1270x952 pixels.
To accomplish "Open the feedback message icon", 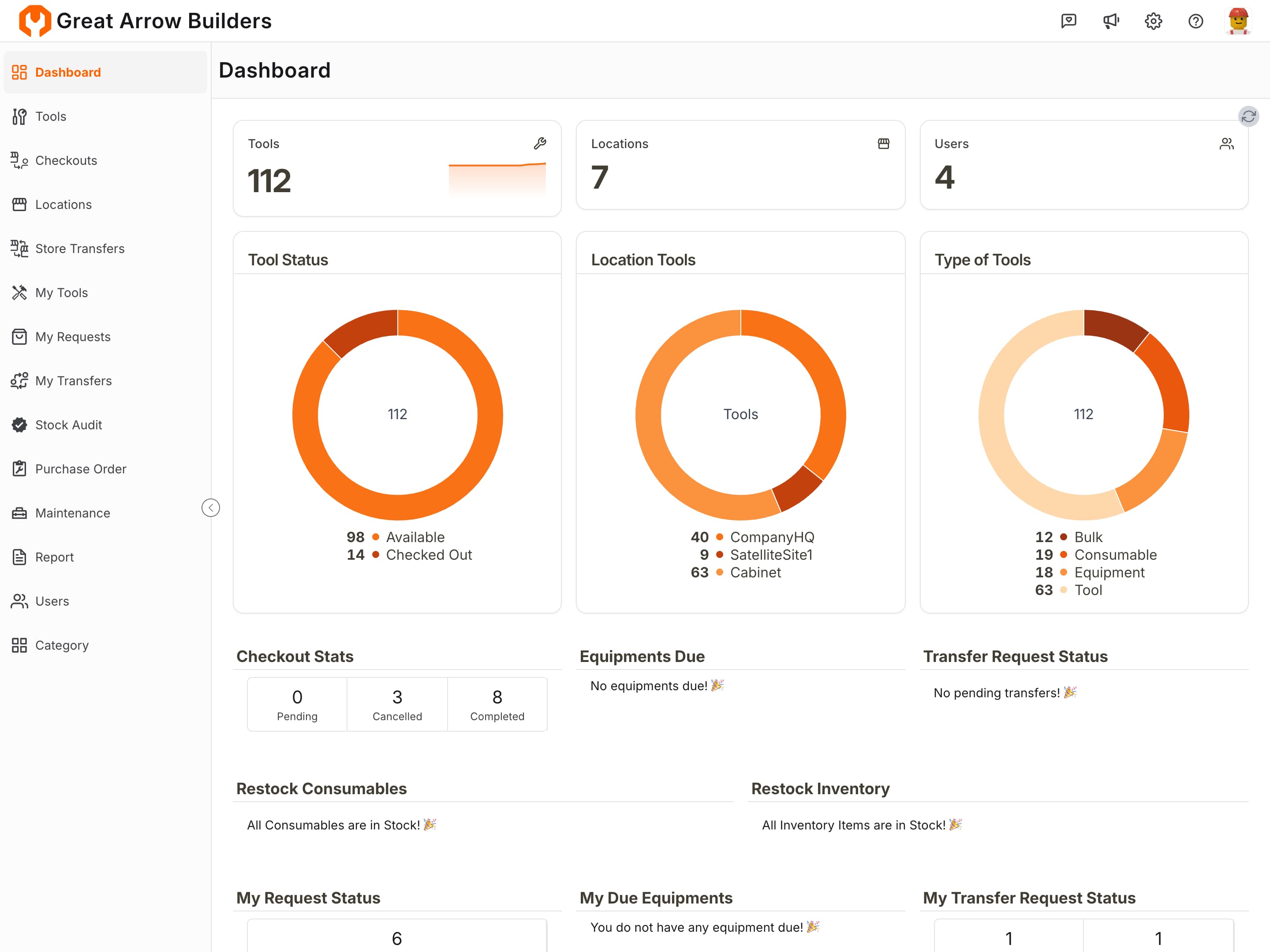I will (1068, 21).
